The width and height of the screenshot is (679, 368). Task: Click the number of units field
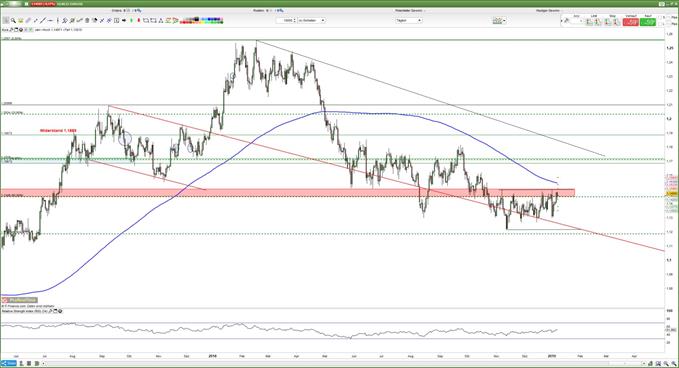[286, 20]
